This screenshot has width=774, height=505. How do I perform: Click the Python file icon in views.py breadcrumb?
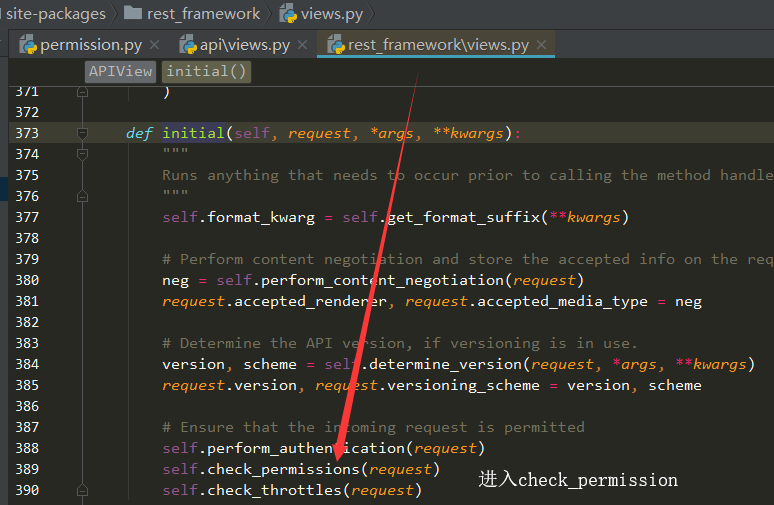pos(288,14)
